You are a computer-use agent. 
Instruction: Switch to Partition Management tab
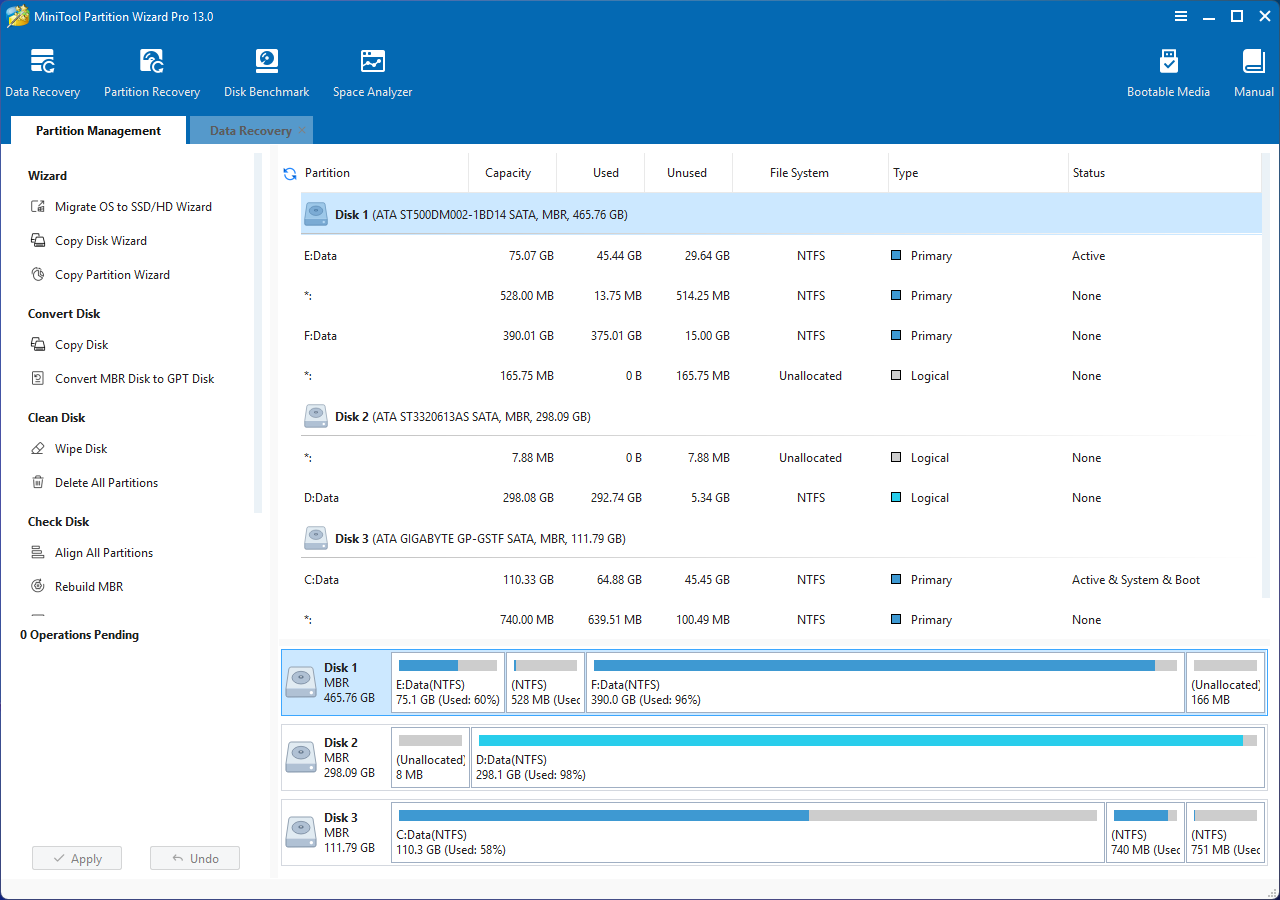coord(98,131)
